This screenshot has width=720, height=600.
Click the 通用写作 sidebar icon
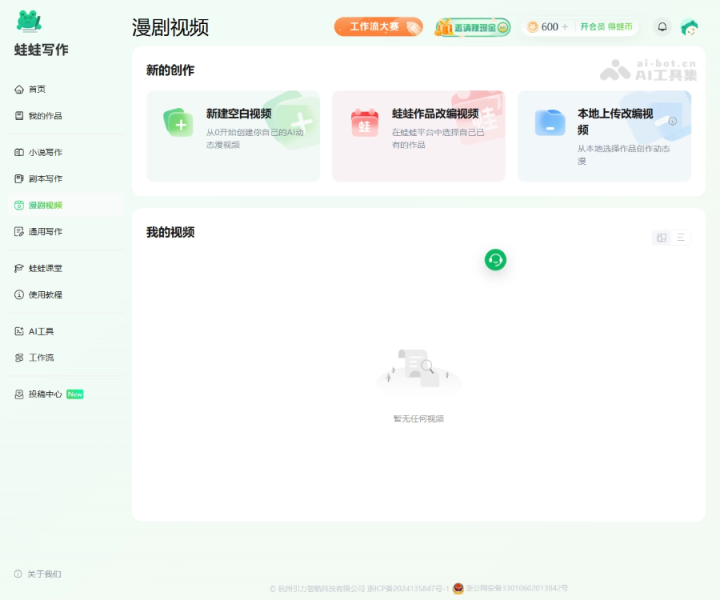pyautogui.click(x=19, y=231)
